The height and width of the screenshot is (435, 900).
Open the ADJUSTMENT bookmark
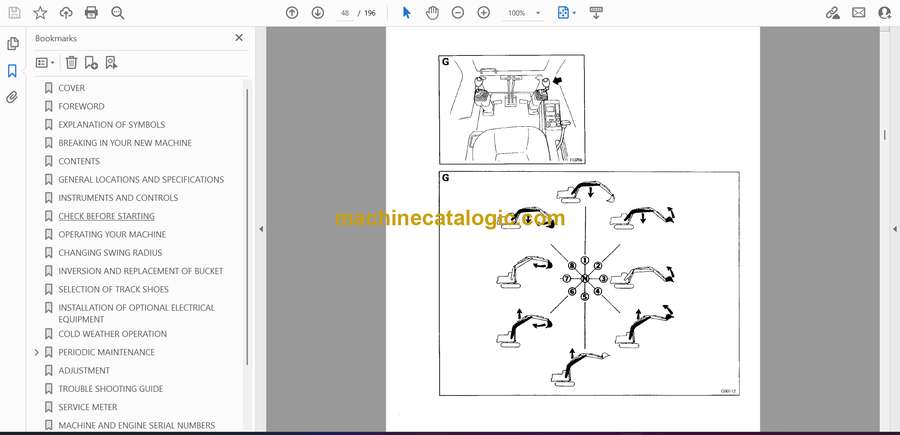pos(84,371)
